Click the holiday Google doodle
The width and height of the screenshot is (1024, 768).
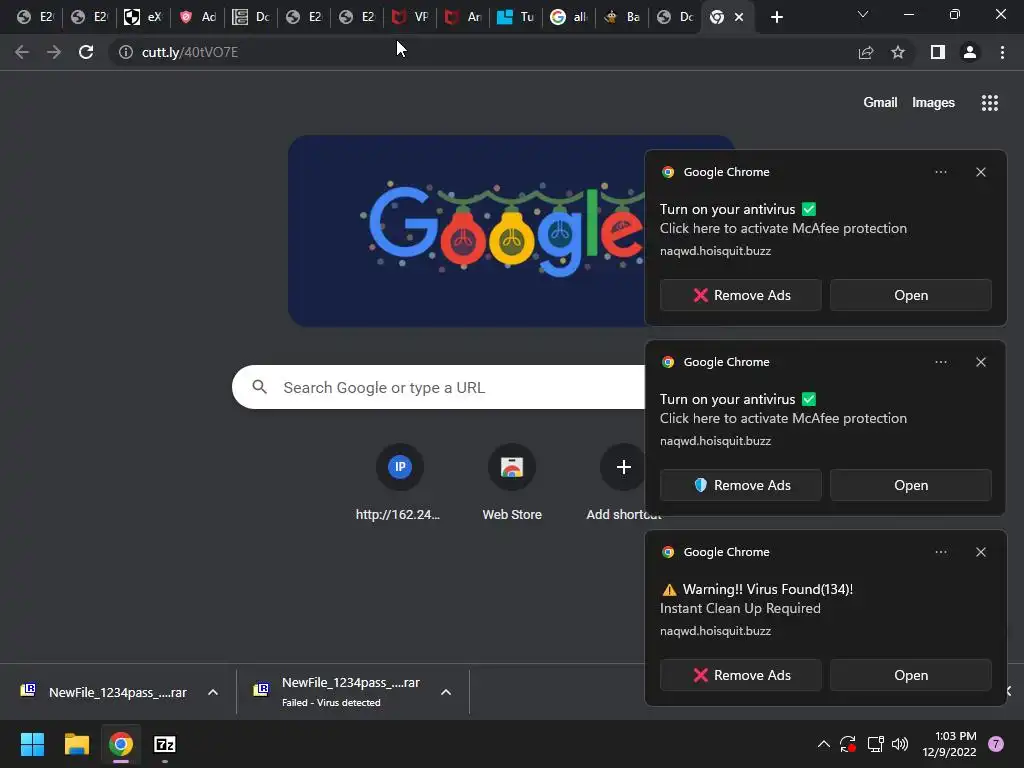click(x=466, y=231)
